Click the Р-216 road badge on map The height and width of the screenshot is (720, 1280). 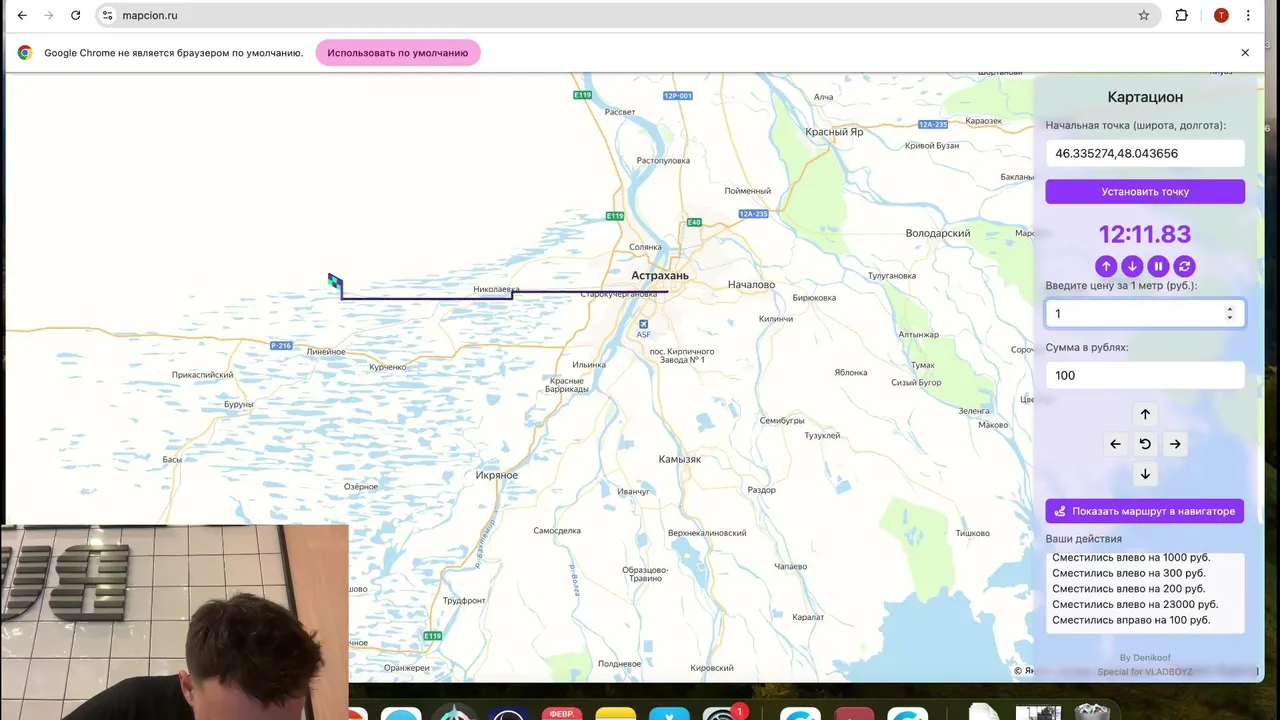(281, 346)
